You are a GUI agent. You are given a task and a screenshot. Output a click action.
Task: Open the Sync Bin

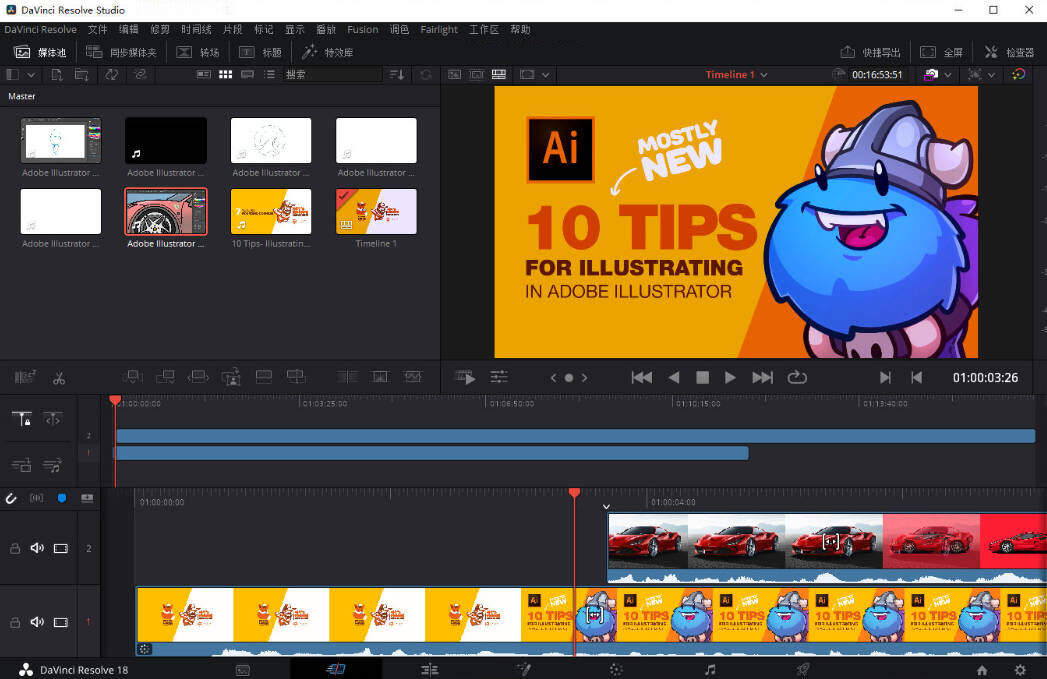point(123,52)
